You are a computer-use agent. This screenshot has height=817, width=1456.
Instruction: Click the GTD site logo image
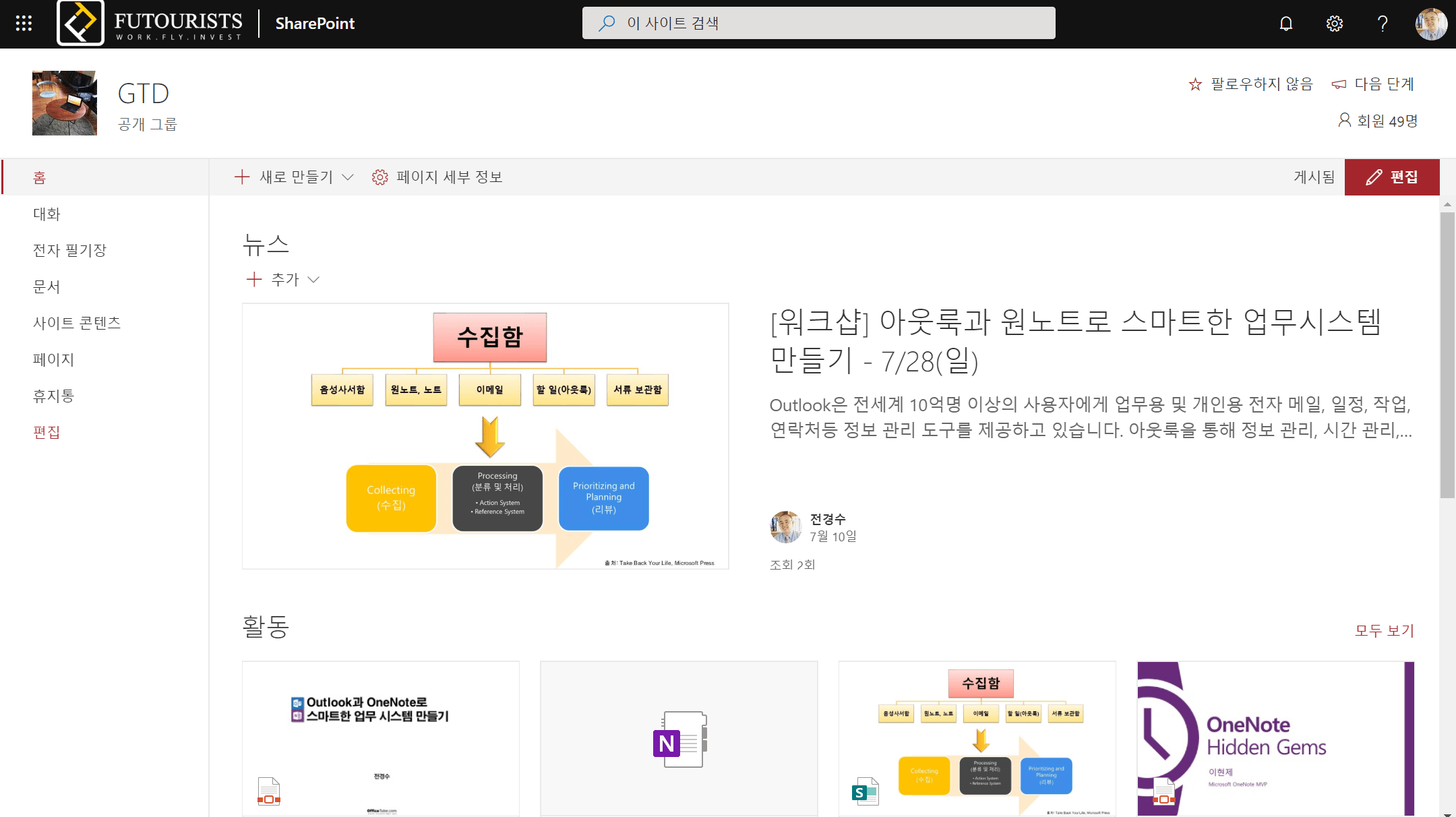[x=65, y=103]
